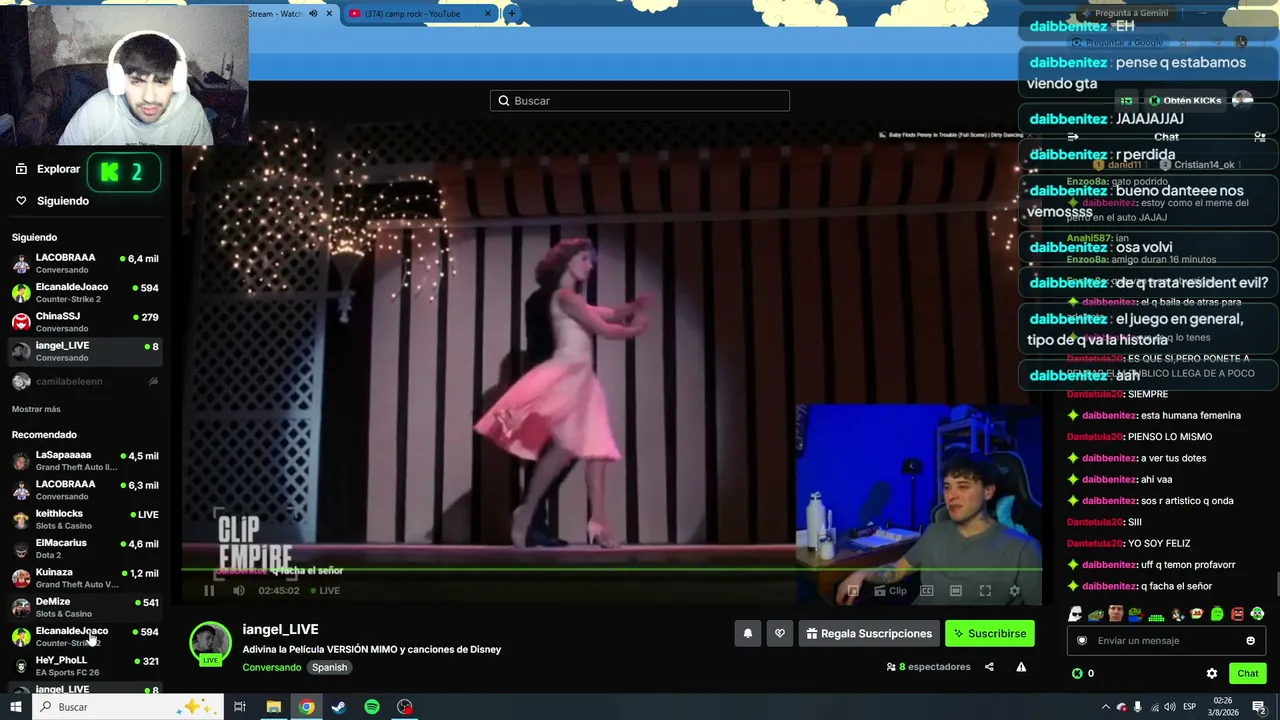Show hidden system tray icons
The width and height of the screenshot is (1280, 720).
[x=1105, y=707]
